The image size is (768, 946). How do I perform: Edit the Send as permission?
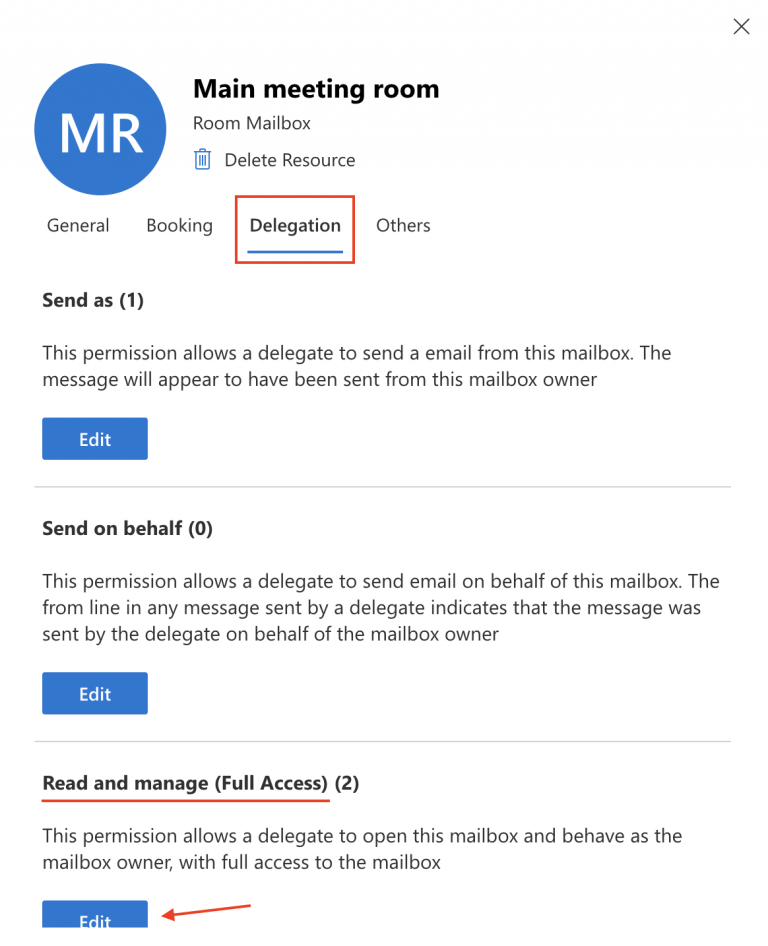point(94,438)
